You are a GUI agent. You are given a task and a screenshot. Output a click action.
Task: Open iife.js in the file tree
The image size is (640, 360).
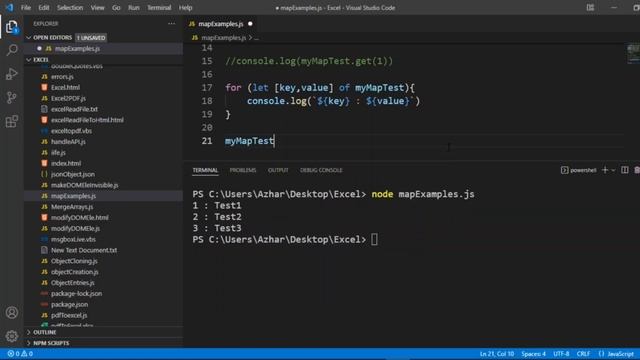(x=58, y=153)
